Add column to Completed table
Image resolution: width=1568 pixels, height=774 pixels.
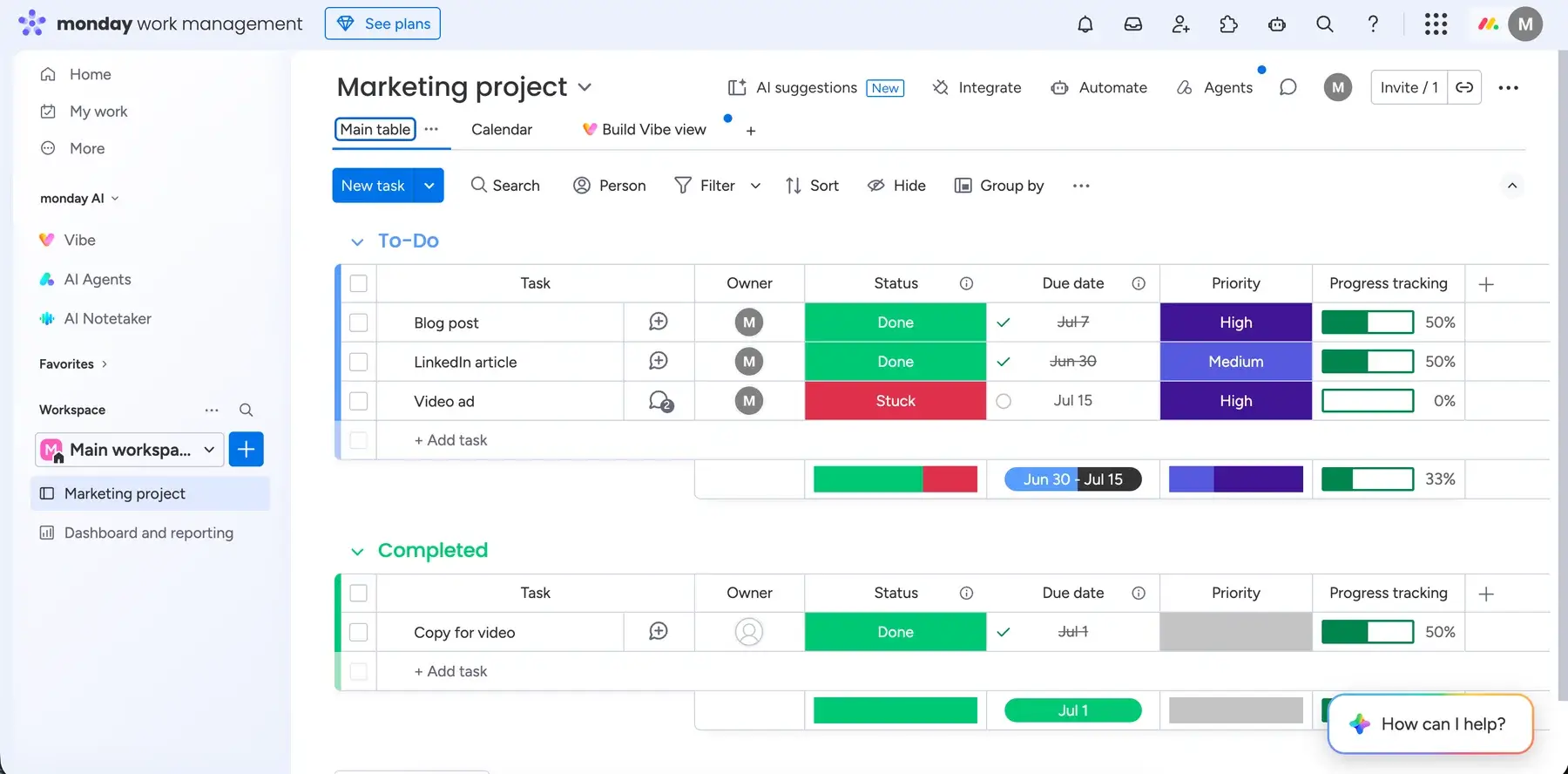(1486, 594)
